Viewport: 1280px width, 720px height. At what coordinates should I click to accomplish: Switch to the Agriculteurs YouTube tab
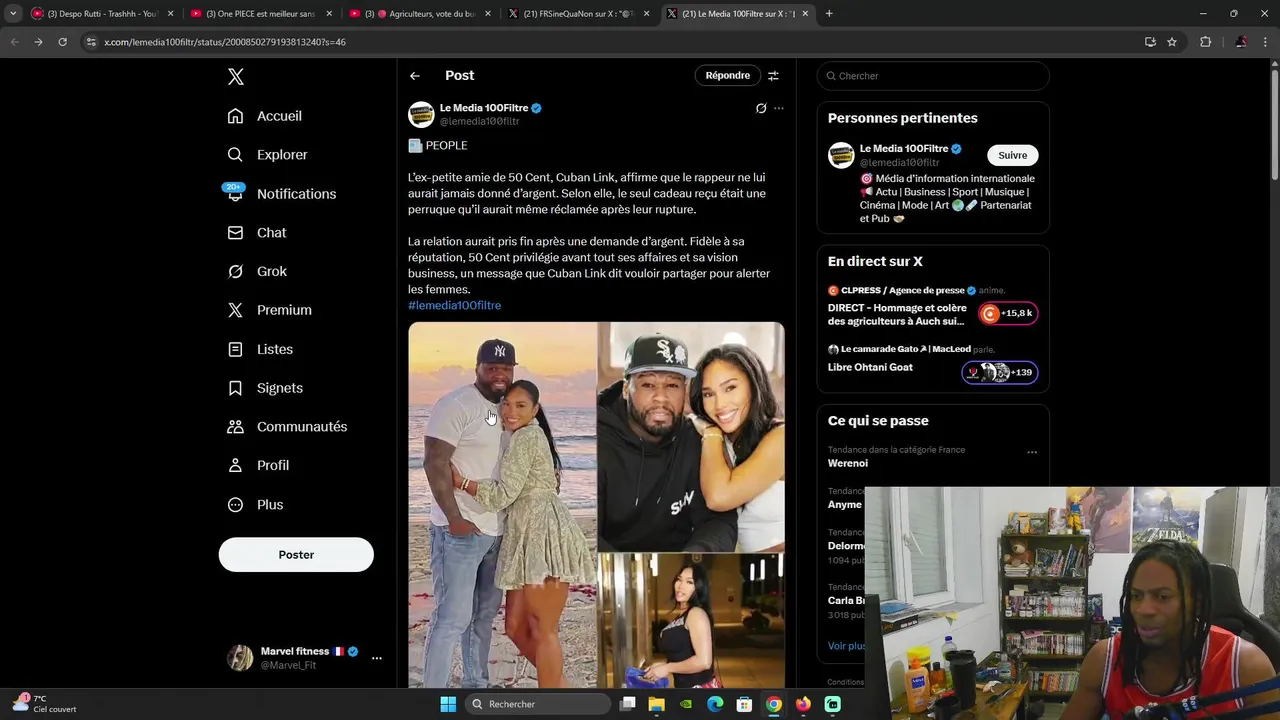point(420,14)
